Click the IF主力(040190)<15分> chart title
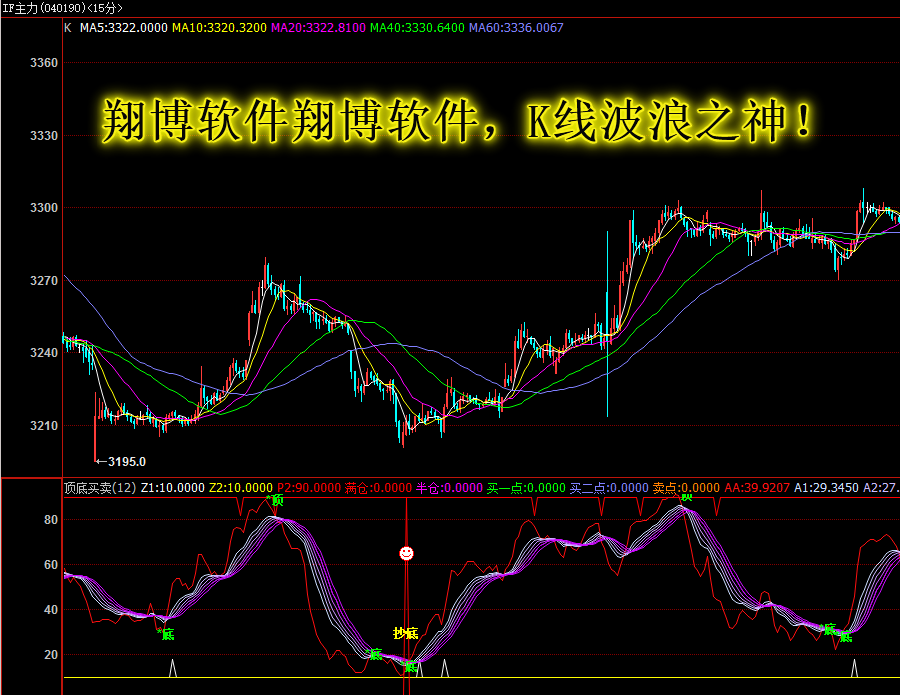Image resolution: width=900 pixels, height=695 pixels. (63, 8)
